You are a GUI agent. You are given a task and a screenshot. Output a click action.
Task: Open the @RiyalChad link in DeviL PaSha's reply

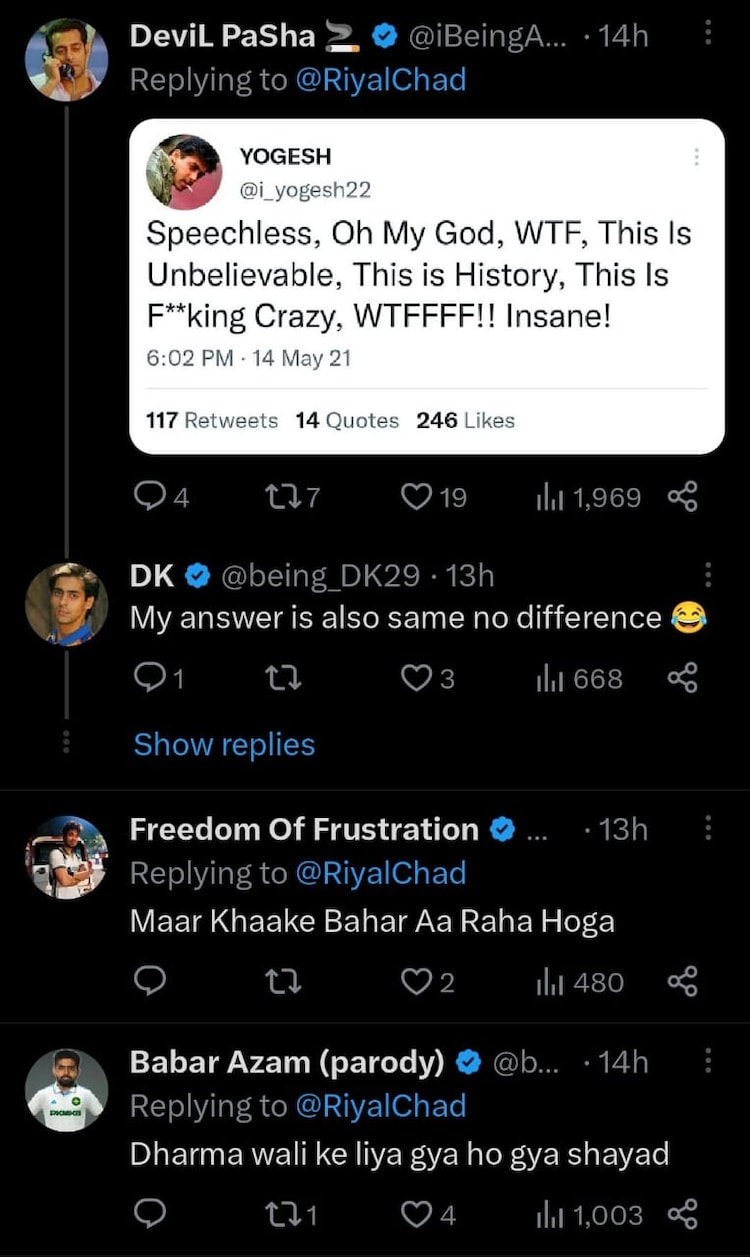click(x=381, y=81)
